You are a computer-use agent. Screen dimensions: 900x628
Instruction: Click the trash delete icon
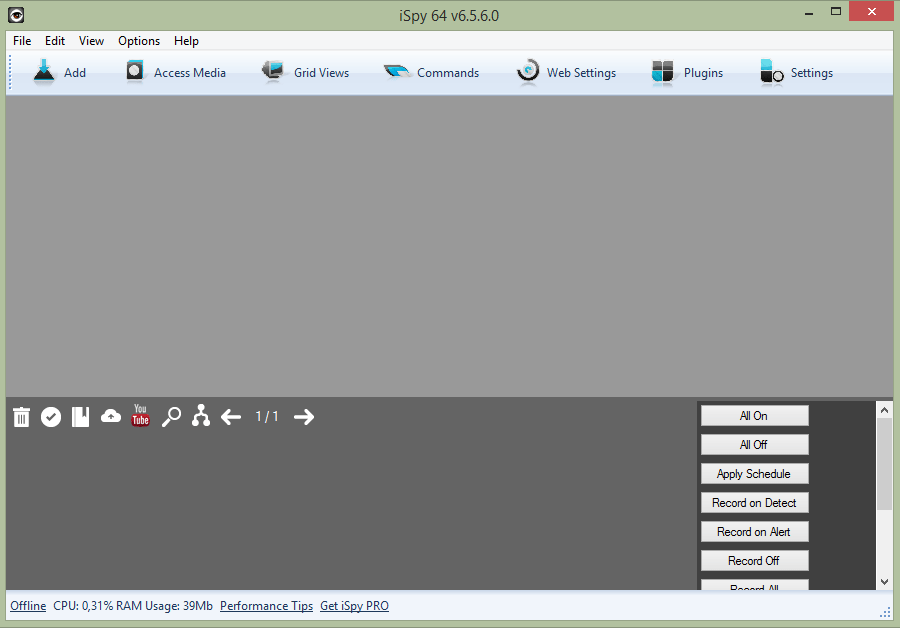(x=21, y=417)
